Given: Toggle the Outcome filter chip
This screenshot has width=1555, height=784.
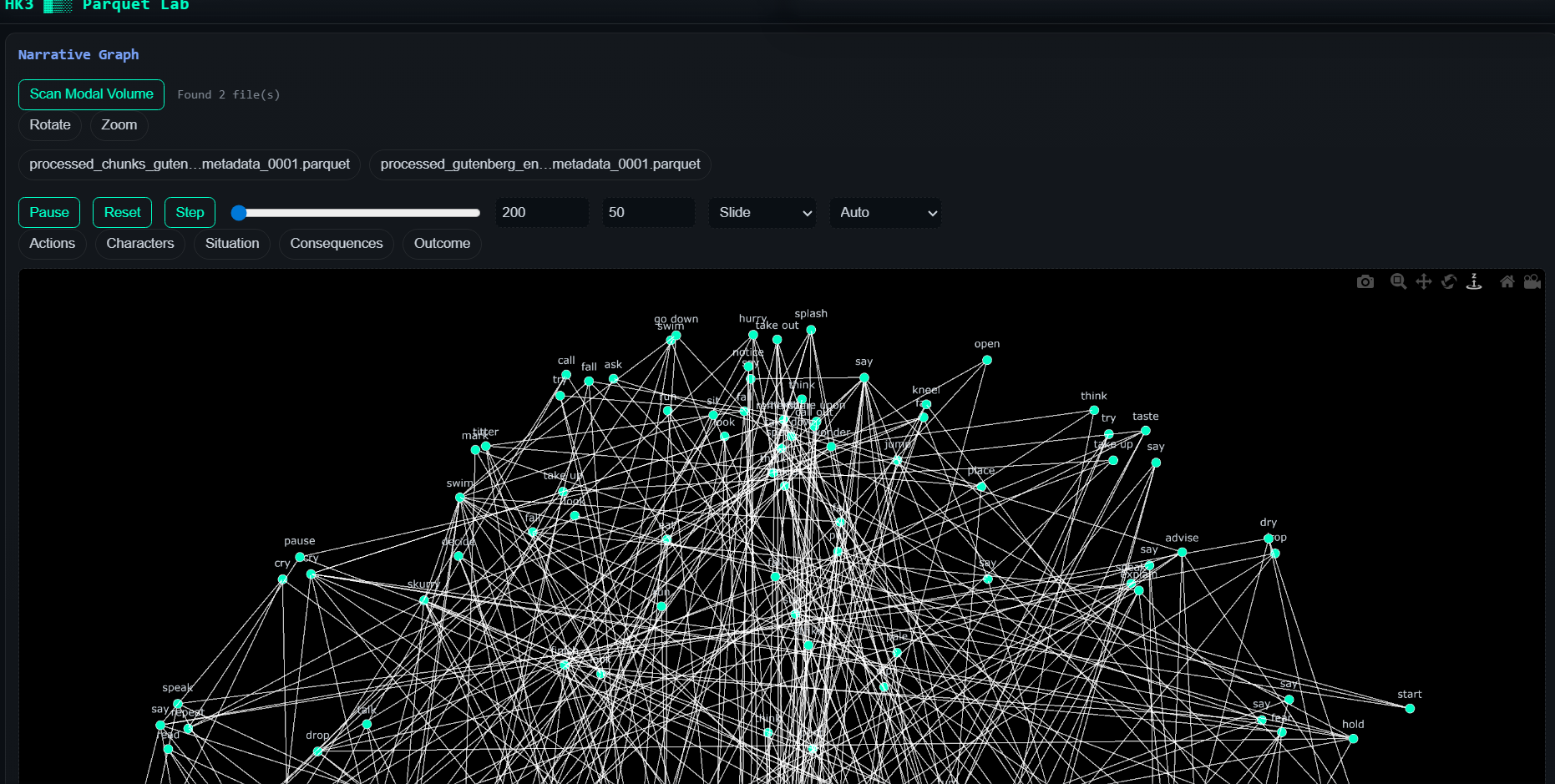Looking at the screenshot, I should click(x=443, y=244).
